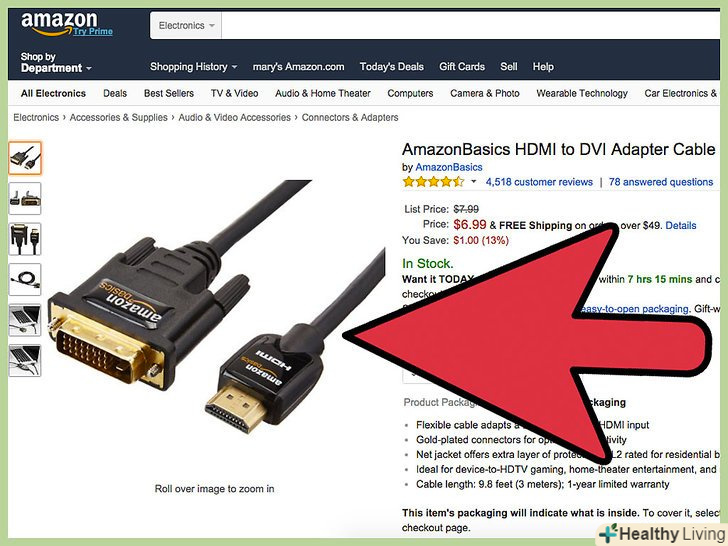The height and width of the screenshot is (546, 728).
Task: Expand the star rating dropdown arrow
Action: click(x=474, y=182)
